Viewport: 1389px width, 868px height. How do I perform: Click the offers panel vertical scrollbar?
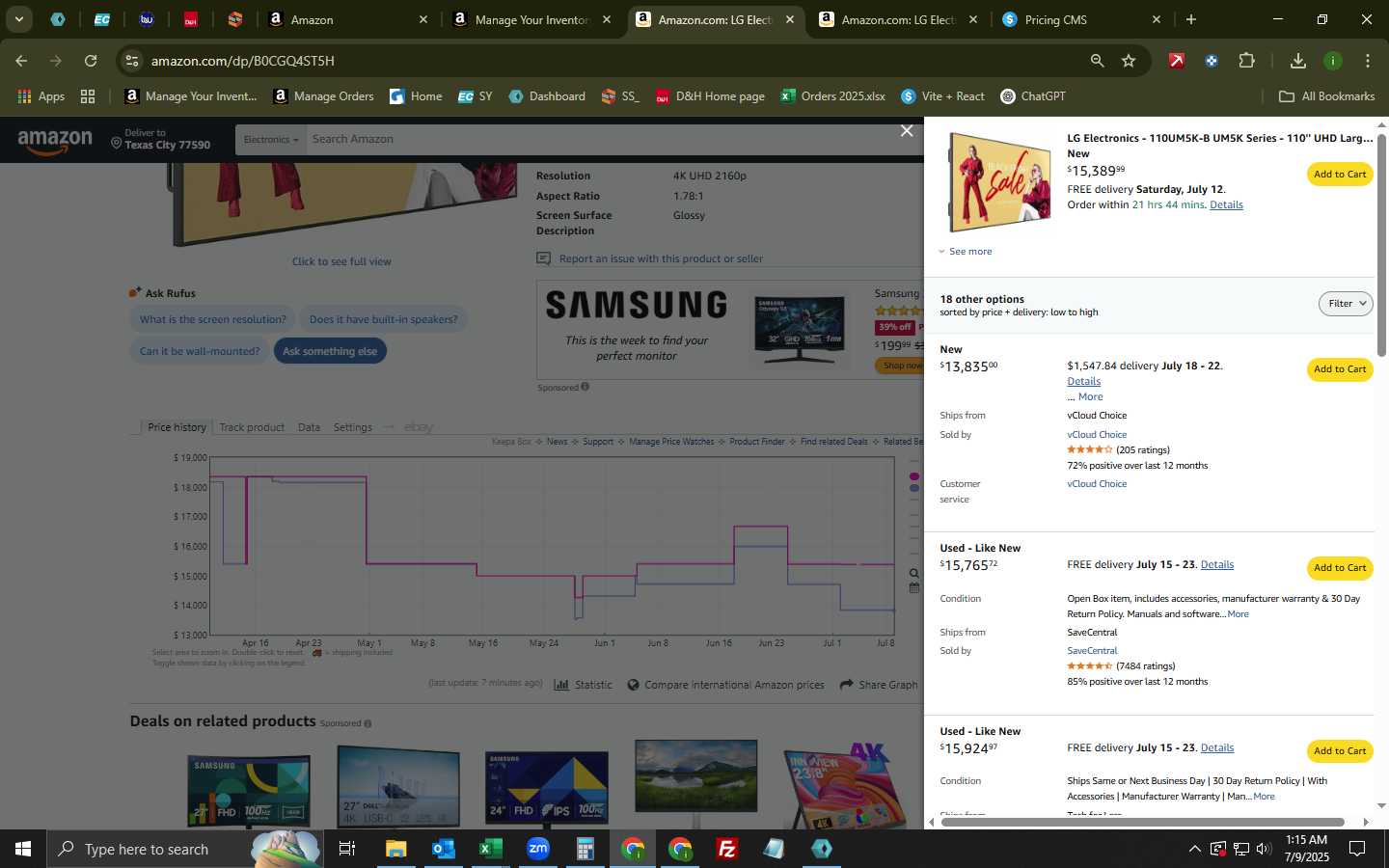(1381, 246)
